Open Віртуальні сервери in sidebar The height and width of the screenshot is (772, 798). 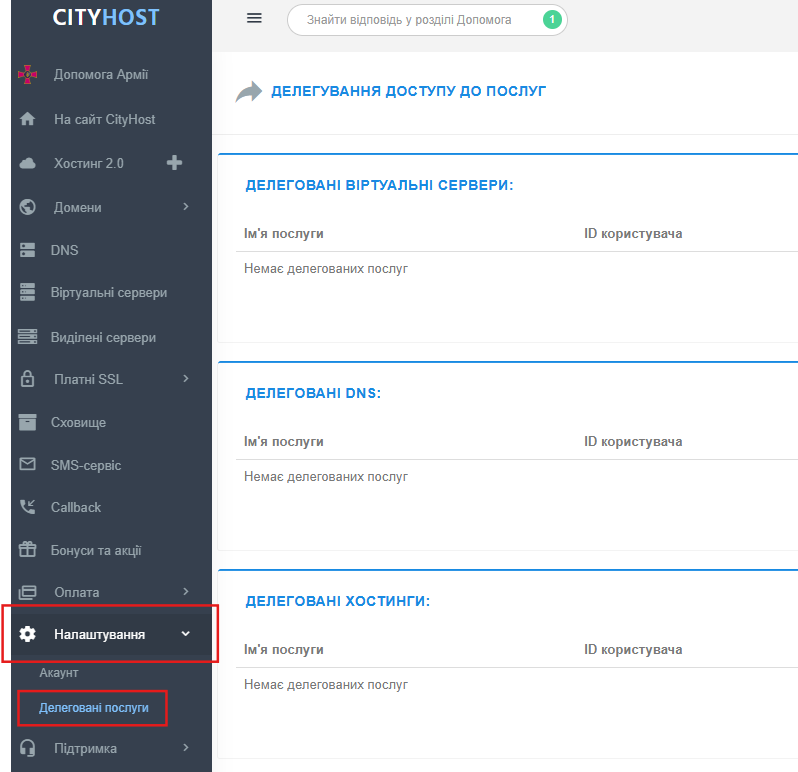[108, 293]
